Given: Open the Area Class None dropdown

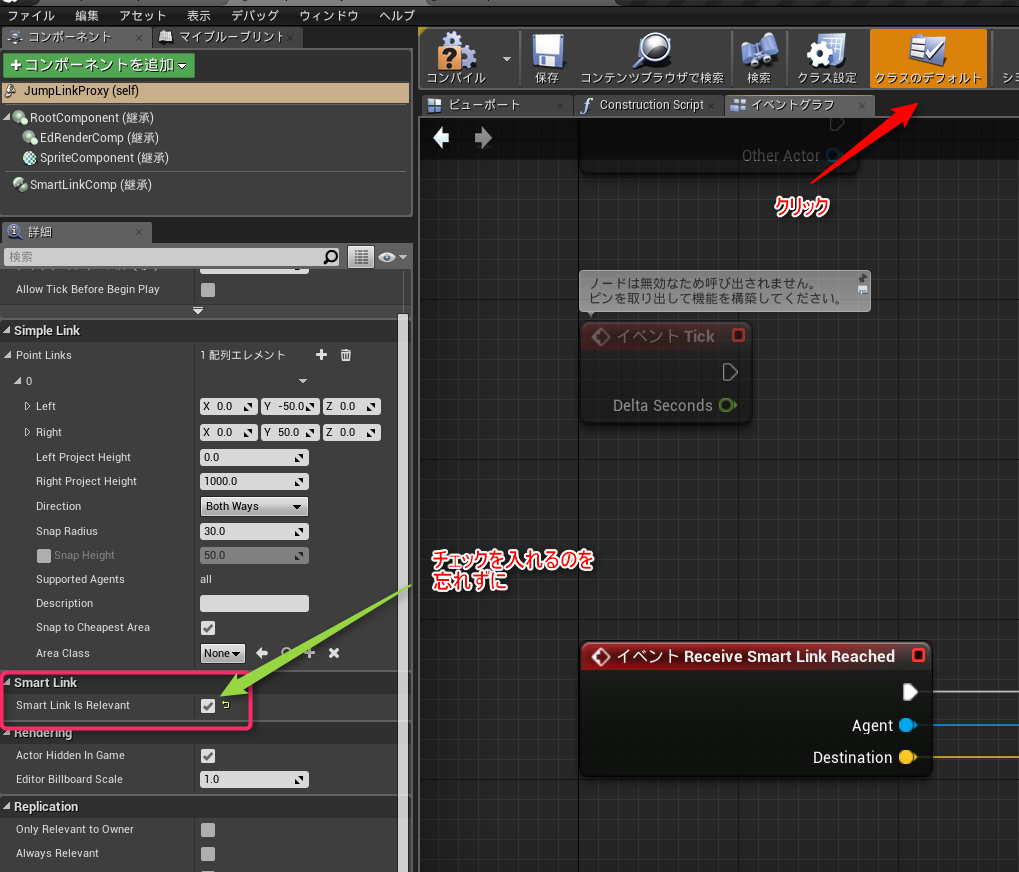Looking at the screenshot, I should pos(221,653).
